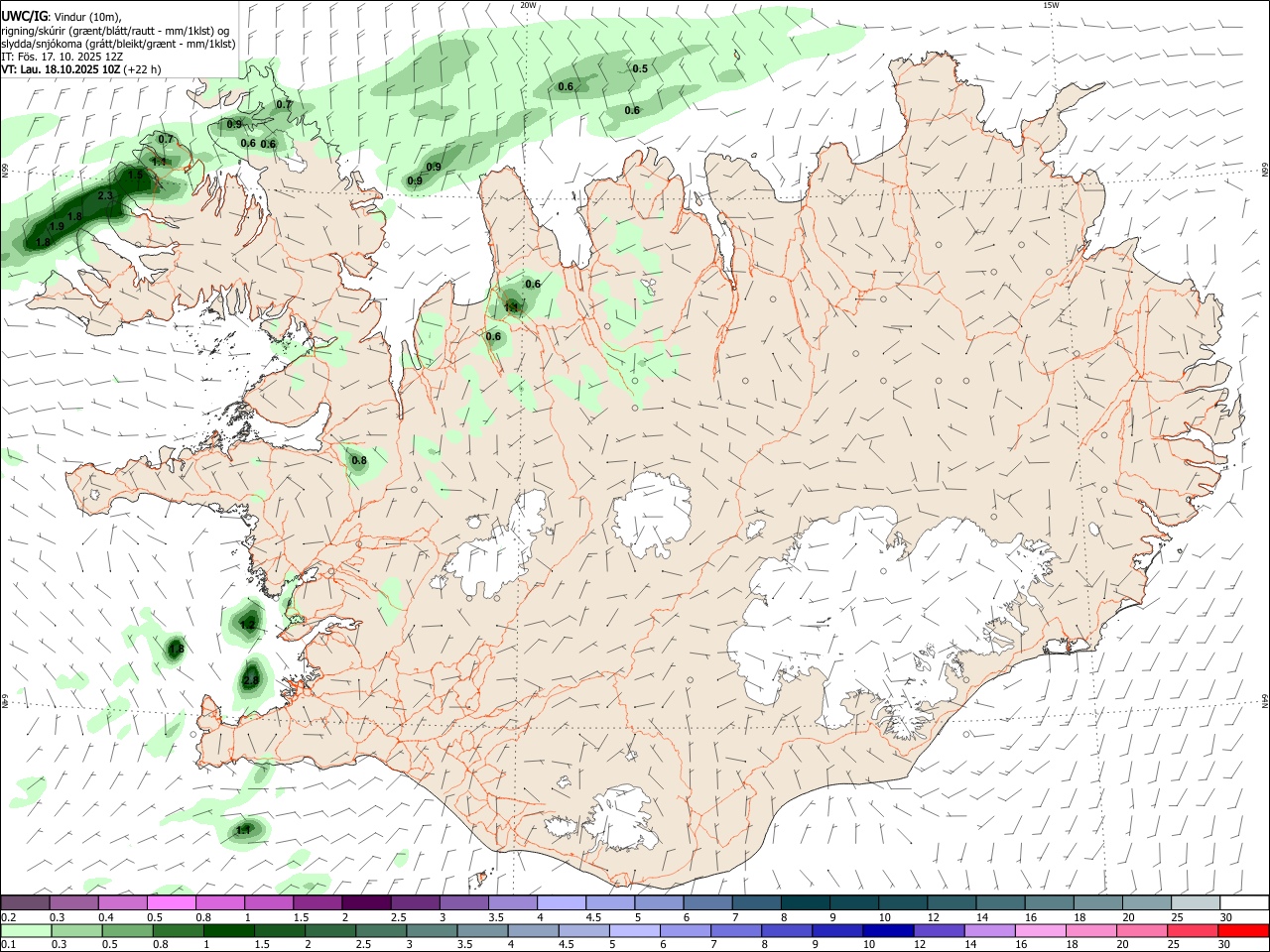
Task: Click the 0.1 label under the rain legend
Action: point(8,944)
